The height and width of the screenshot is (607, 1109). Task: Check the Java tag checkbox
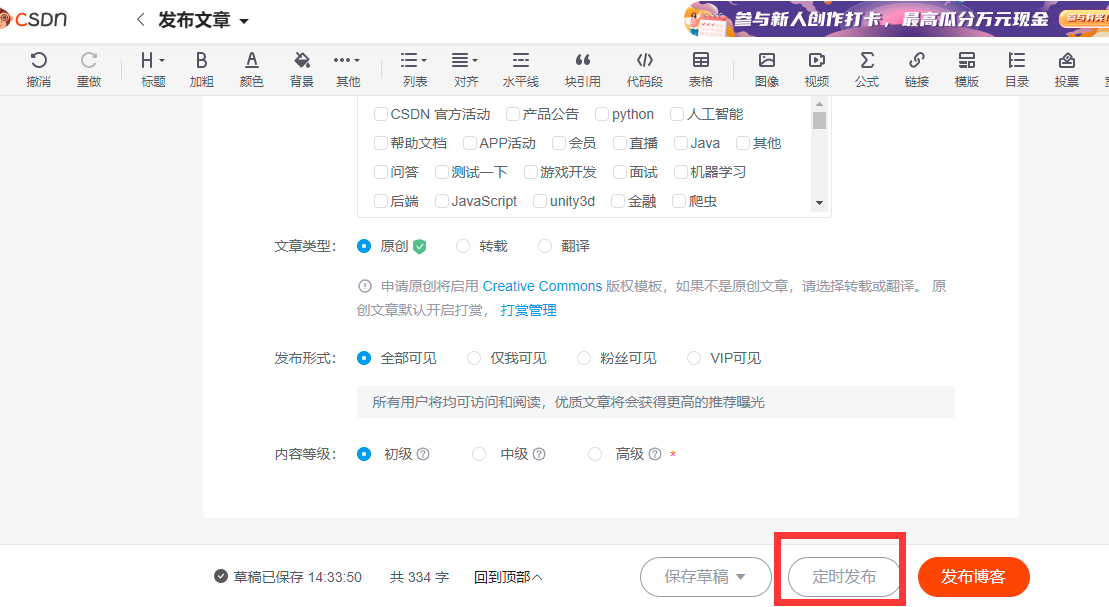(x=680, y=143)
